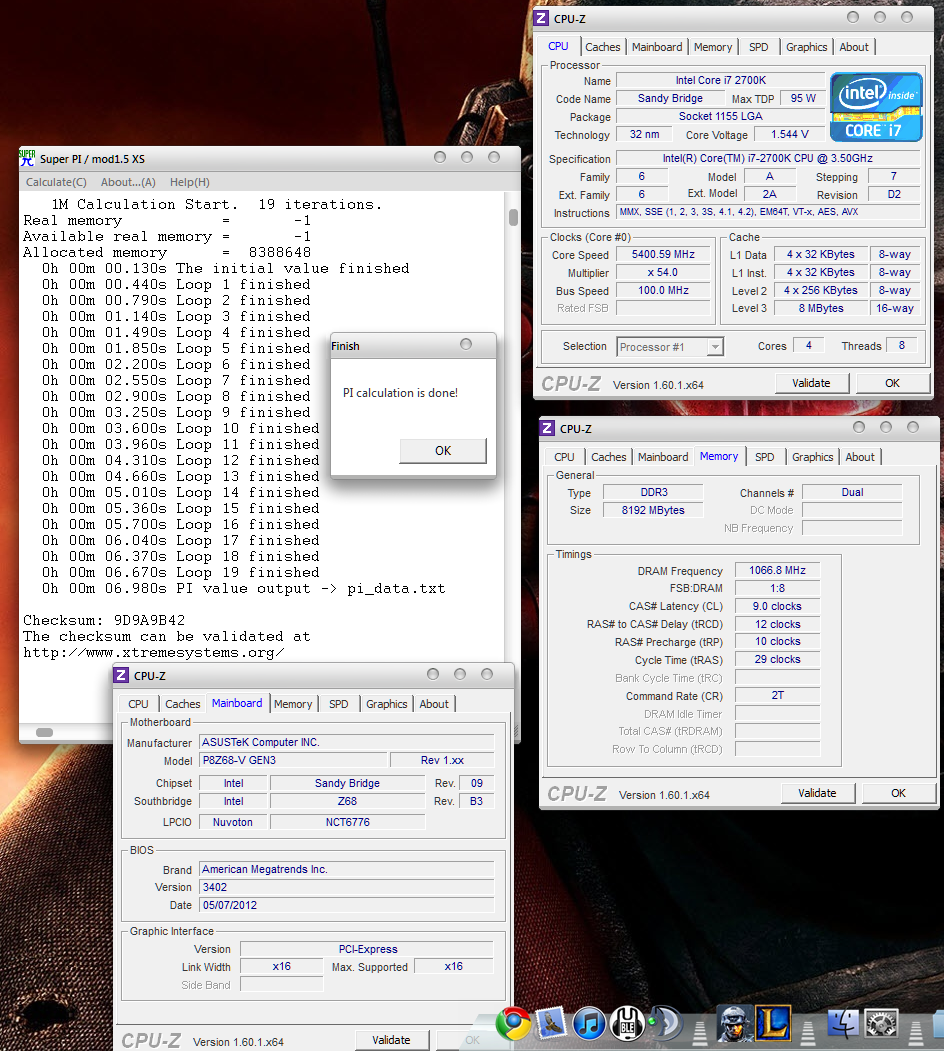Image resolution: width=944 pixels, height=1051 pixels.
Task: Click the Core Speed value field
Action: tap(663, 255)
